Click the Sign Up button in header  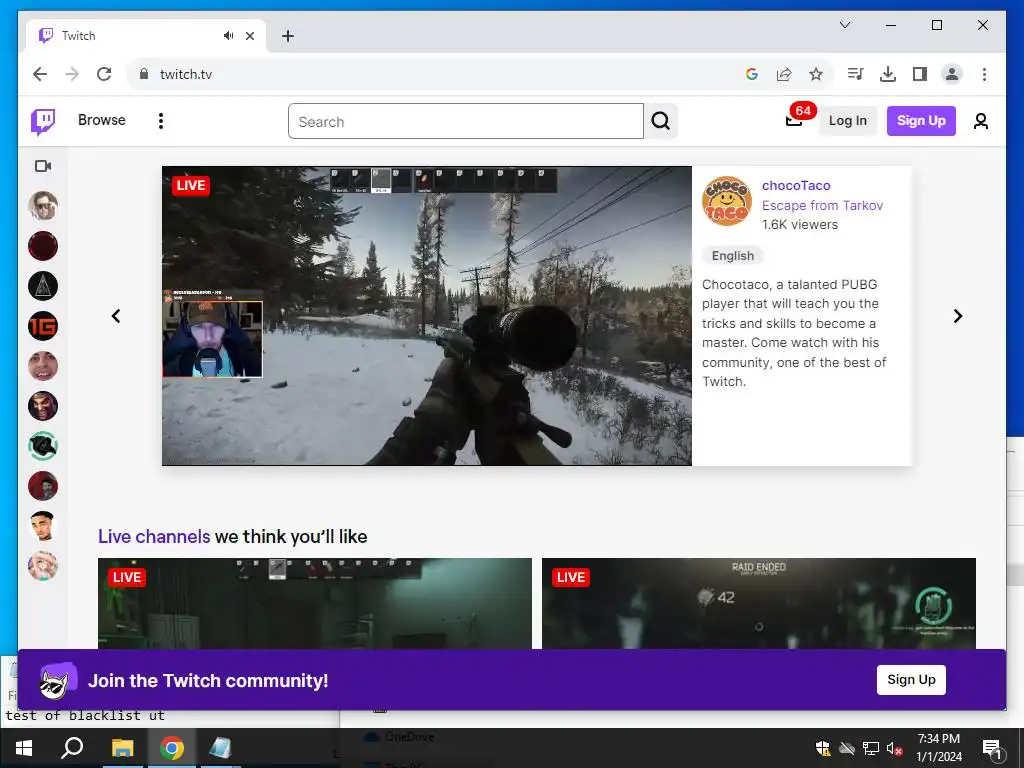click(921, 121)
